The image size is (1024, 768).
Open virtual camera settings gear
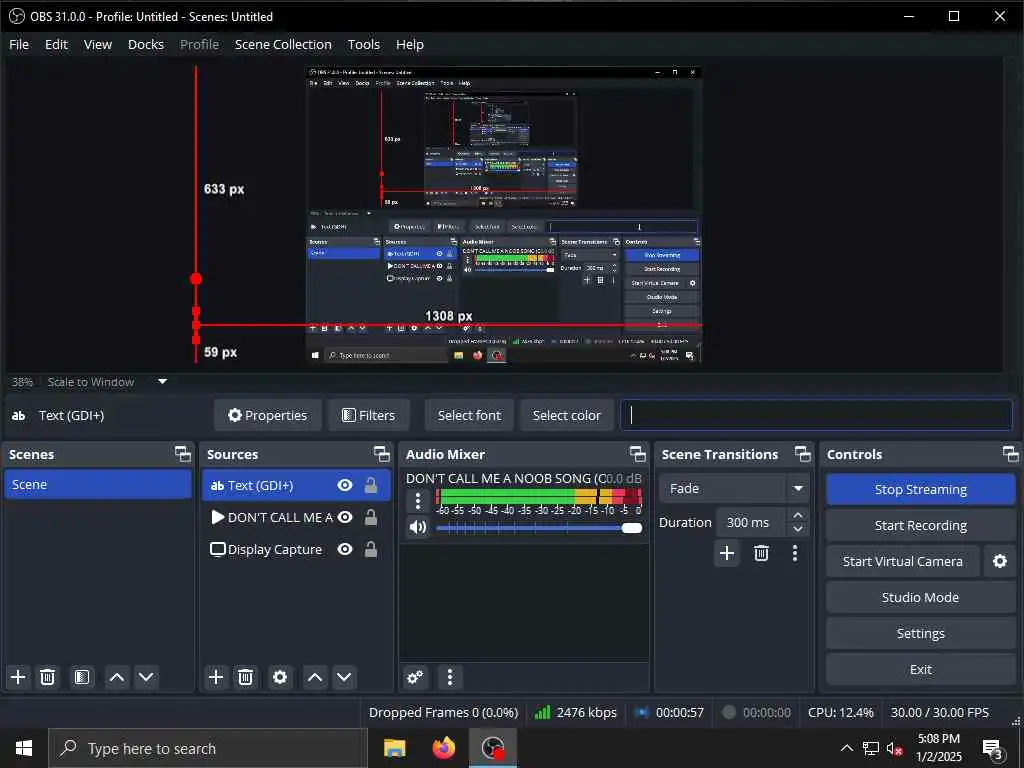tap(1000, 561)
